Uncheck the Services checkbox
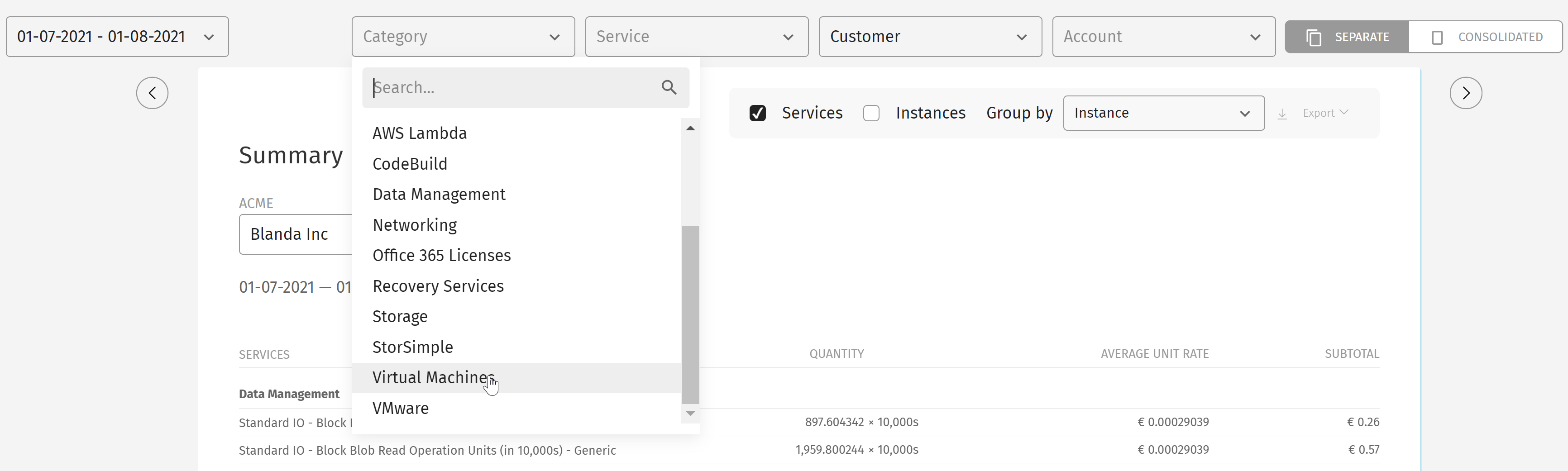The height and width of the screenshot is (471, 1568). (757, 113)
